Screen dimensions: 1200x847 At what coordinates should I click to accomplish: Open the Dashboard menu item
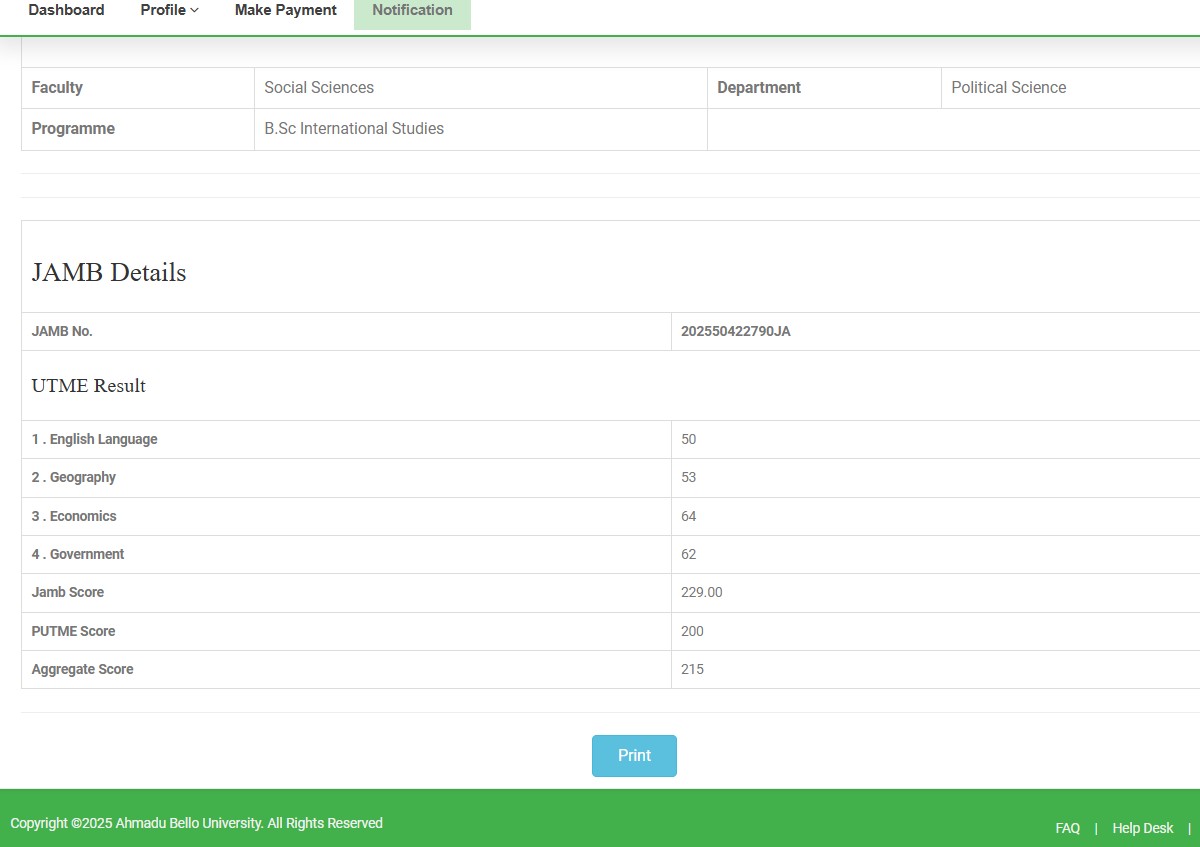click(x=66, y=10)
